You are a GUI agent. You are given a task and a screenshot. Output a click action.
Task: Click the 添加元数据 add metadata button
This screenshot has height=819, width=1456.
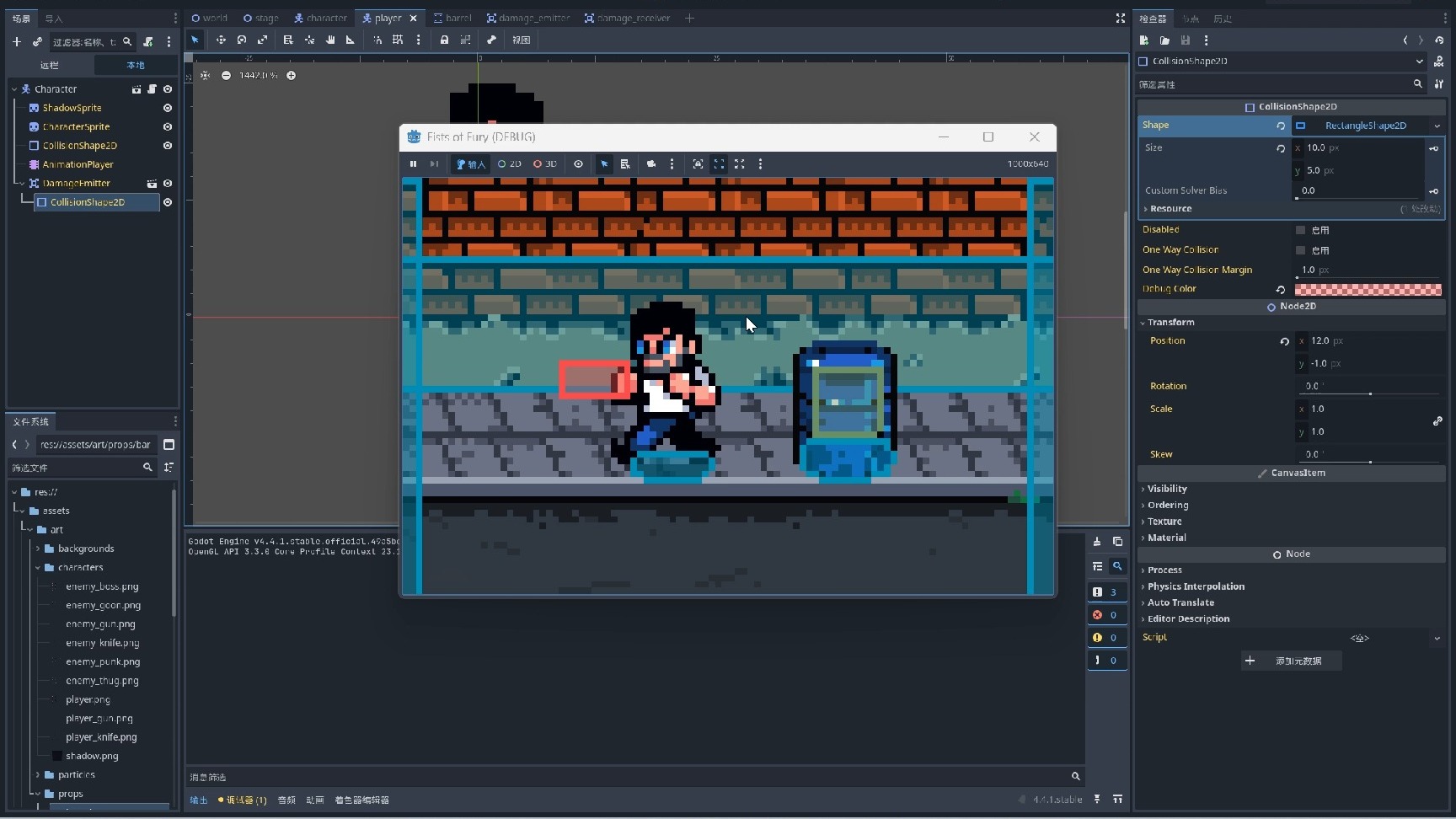click(x=1291, y=661)
